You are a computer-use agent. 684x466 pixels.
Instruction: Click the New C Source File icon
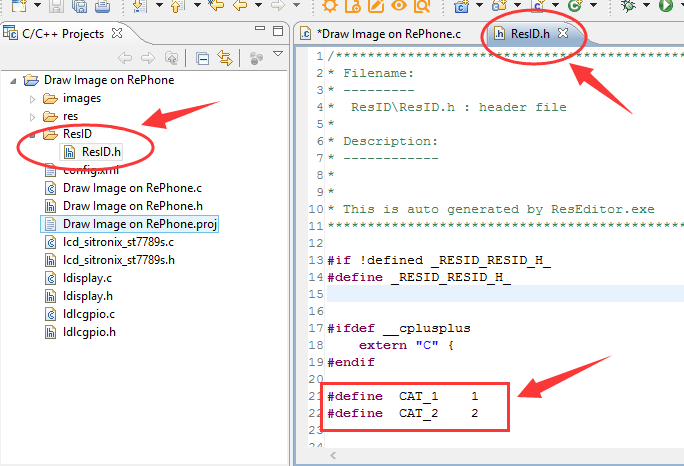coord(537,6)
